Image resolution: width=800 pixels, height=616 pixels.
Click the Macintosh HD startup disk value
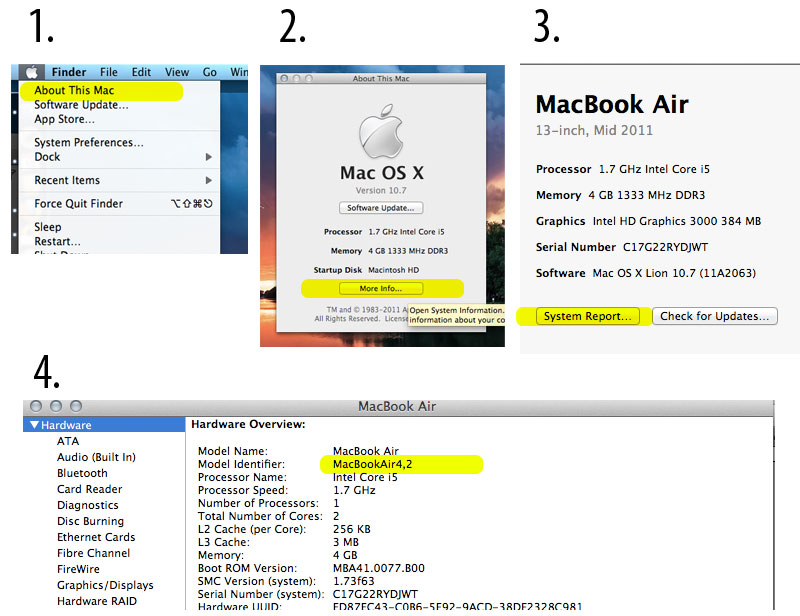(393, 270)
